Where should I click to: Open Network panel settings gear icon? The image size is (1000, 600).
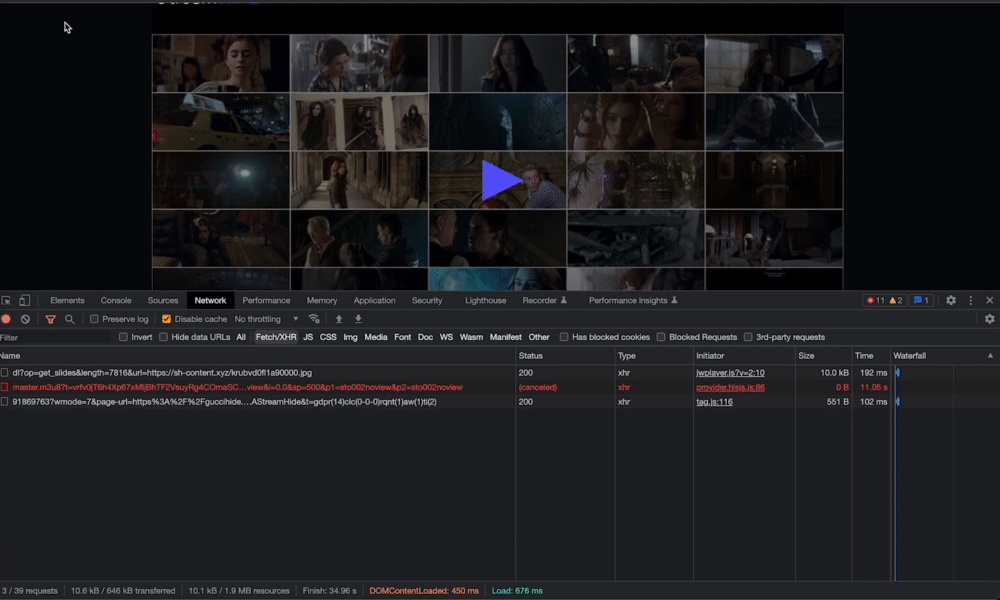coord(990,319)
